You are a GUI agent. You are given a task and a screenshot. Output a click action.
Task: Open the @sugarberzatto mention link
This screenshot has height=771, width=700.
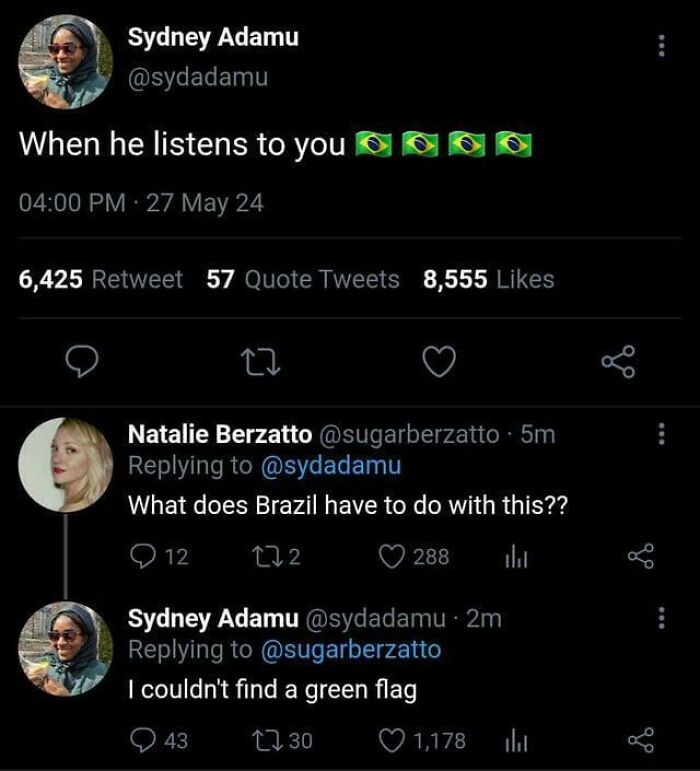(x=350, y=650)
